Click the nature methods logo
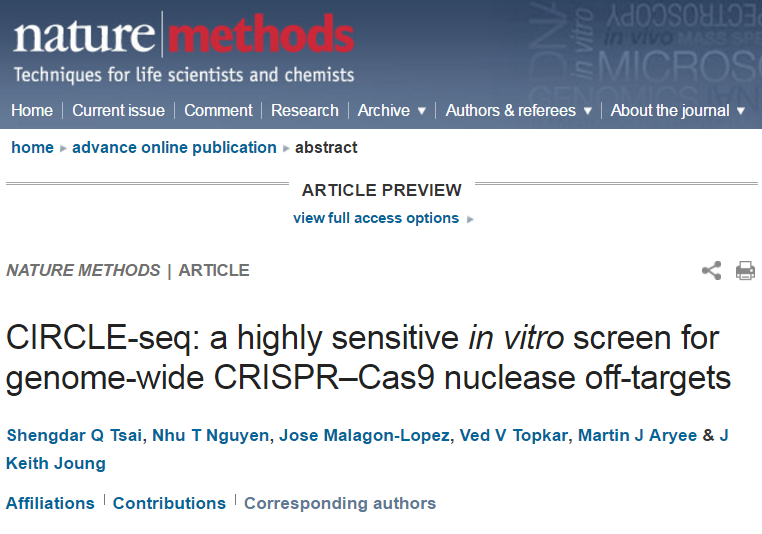 click(184, 34)
